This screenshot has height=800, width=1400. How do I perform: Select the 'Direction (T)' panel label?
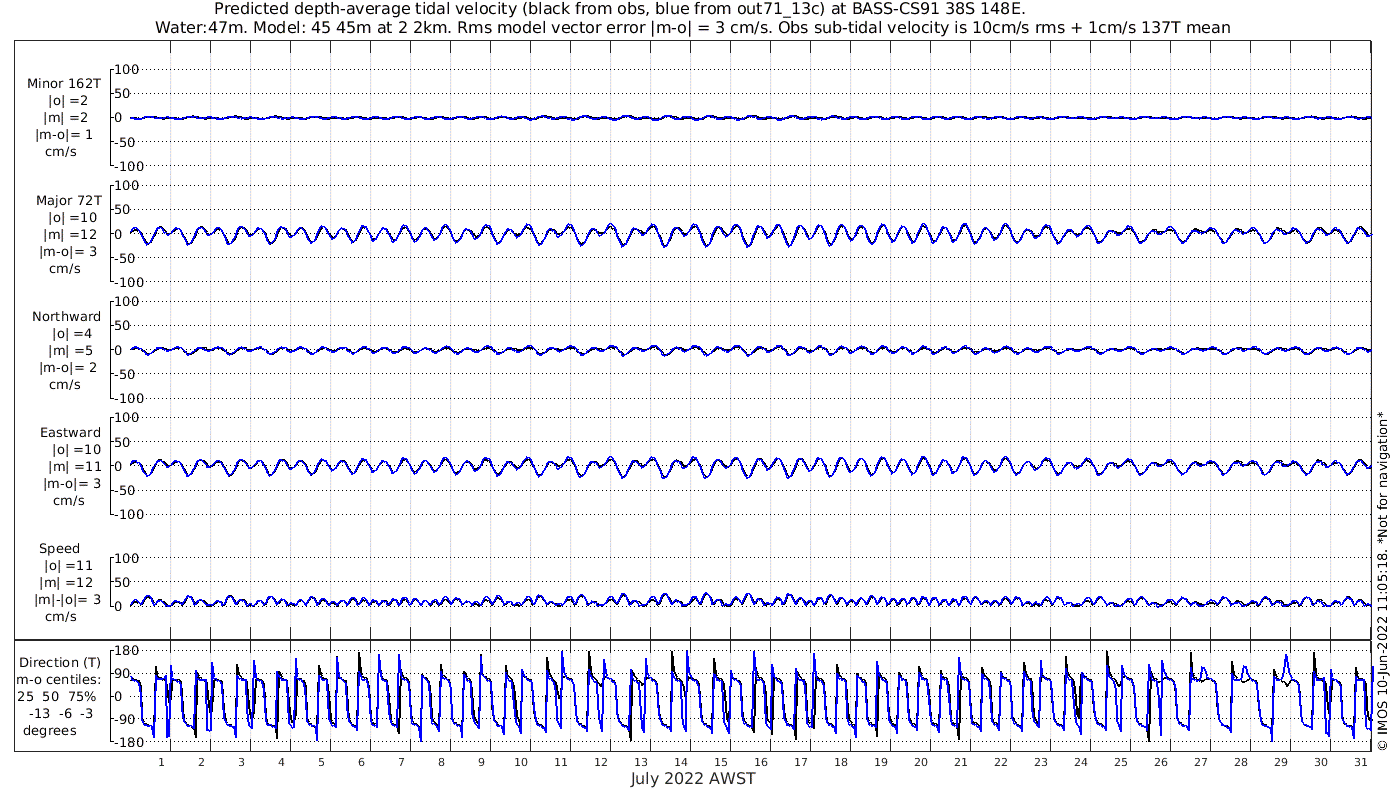60,662
